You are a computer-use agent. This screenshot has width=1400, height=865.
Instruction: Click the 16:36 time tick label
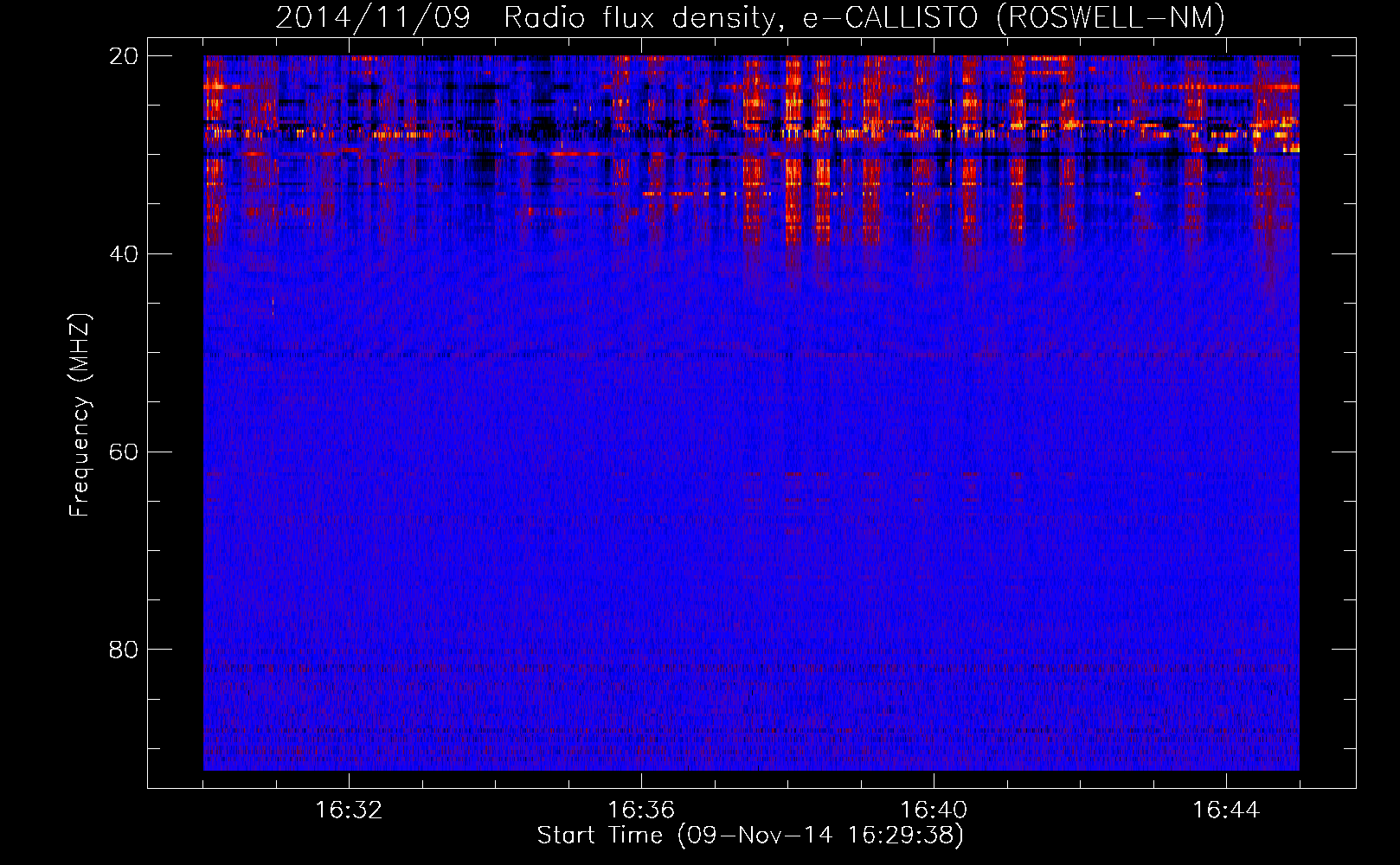coord(641,811)
